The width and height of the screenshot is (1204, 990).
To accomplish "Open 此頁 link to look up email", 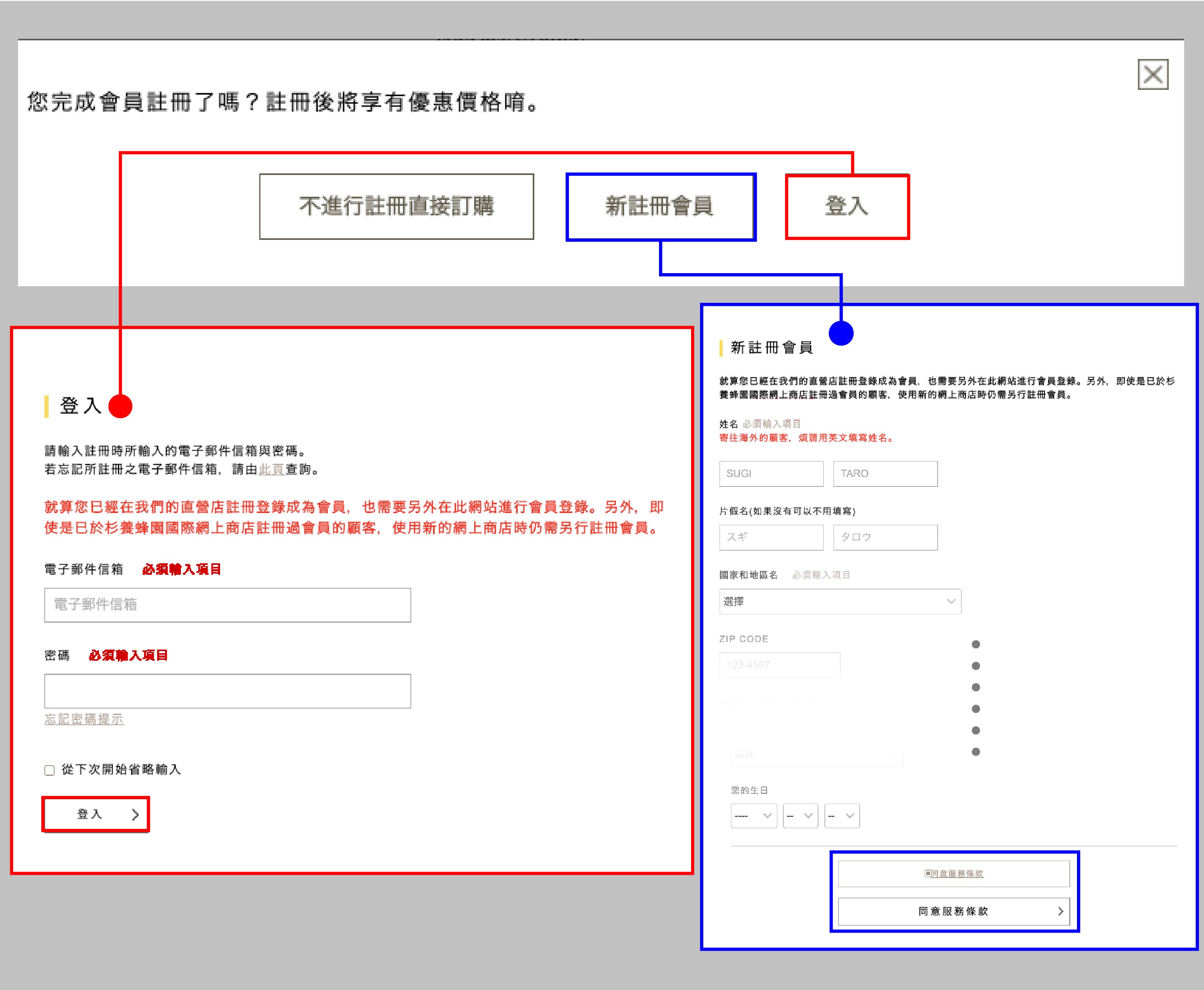I will [x=272, y=469].
